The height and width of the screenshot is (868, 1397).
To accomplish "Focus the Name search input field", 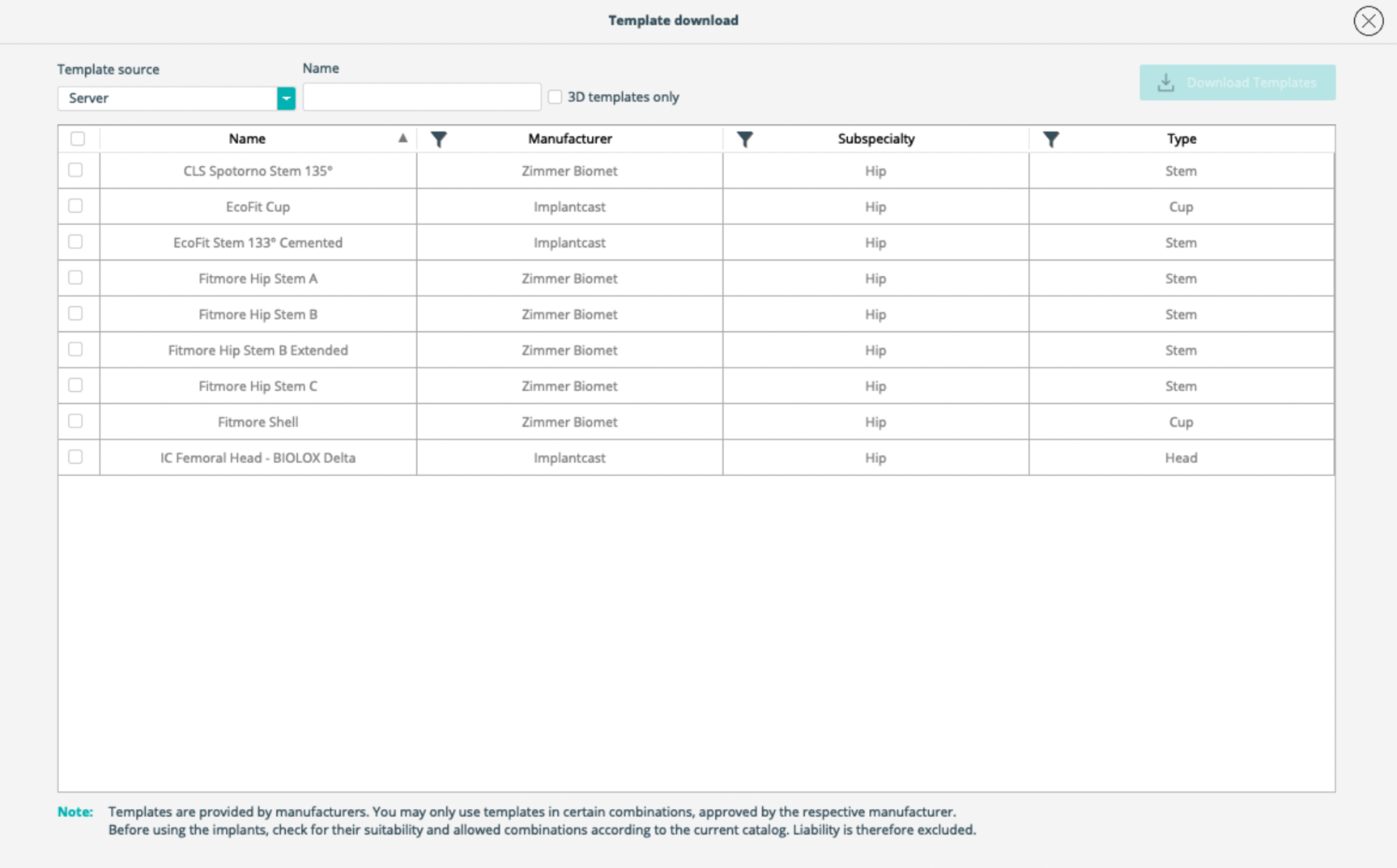I will (421, 97).
